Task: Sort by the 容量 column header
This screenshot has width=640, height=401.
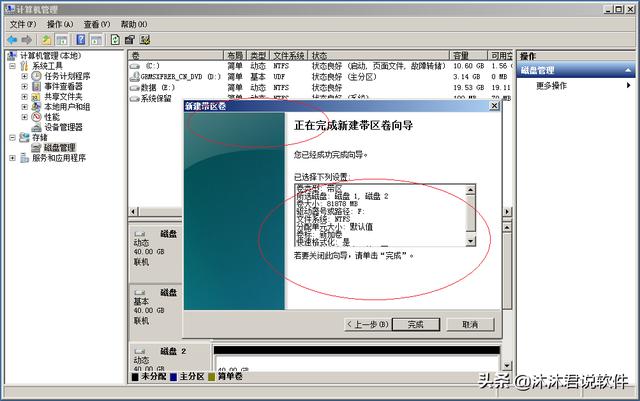Action: (469, 56)
